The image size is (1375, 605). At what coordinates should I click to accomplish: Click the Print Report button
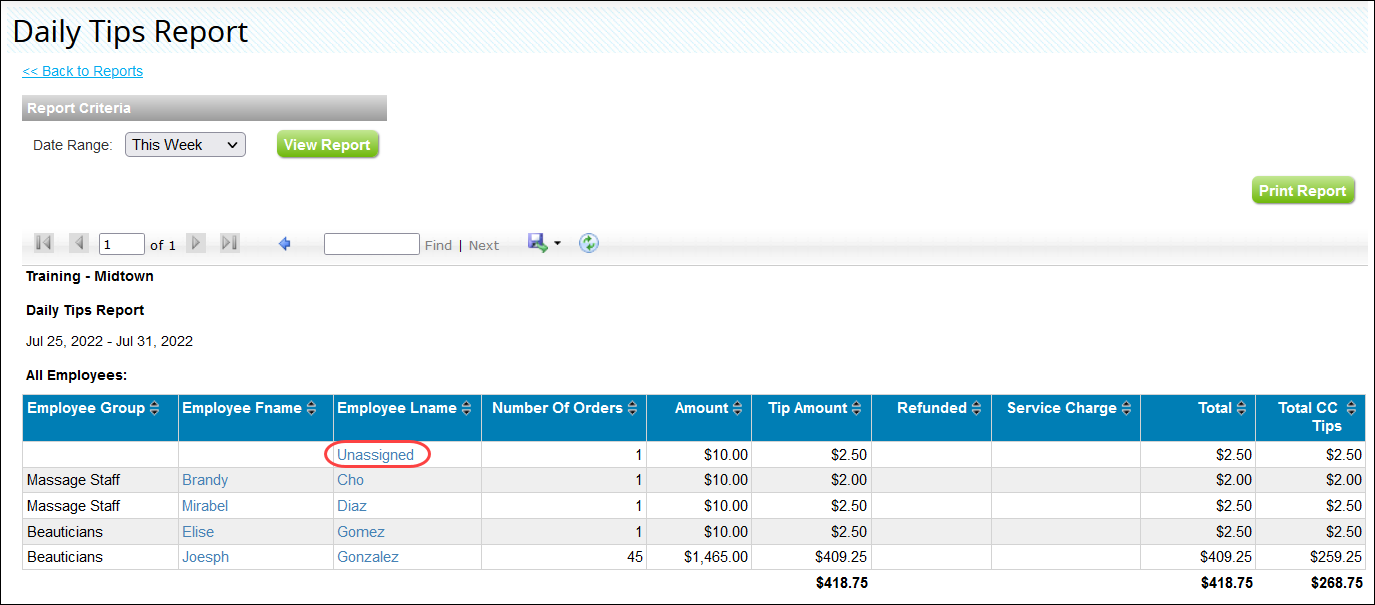click(1303, 191)
